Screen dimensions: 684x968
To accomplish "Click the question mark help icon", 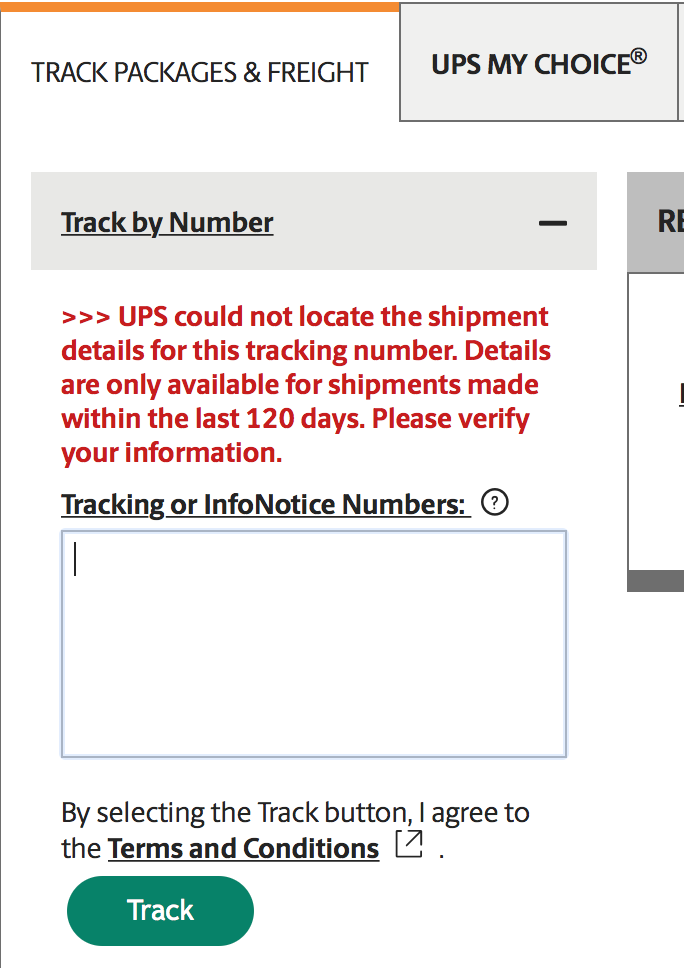I will click(495, 503).
